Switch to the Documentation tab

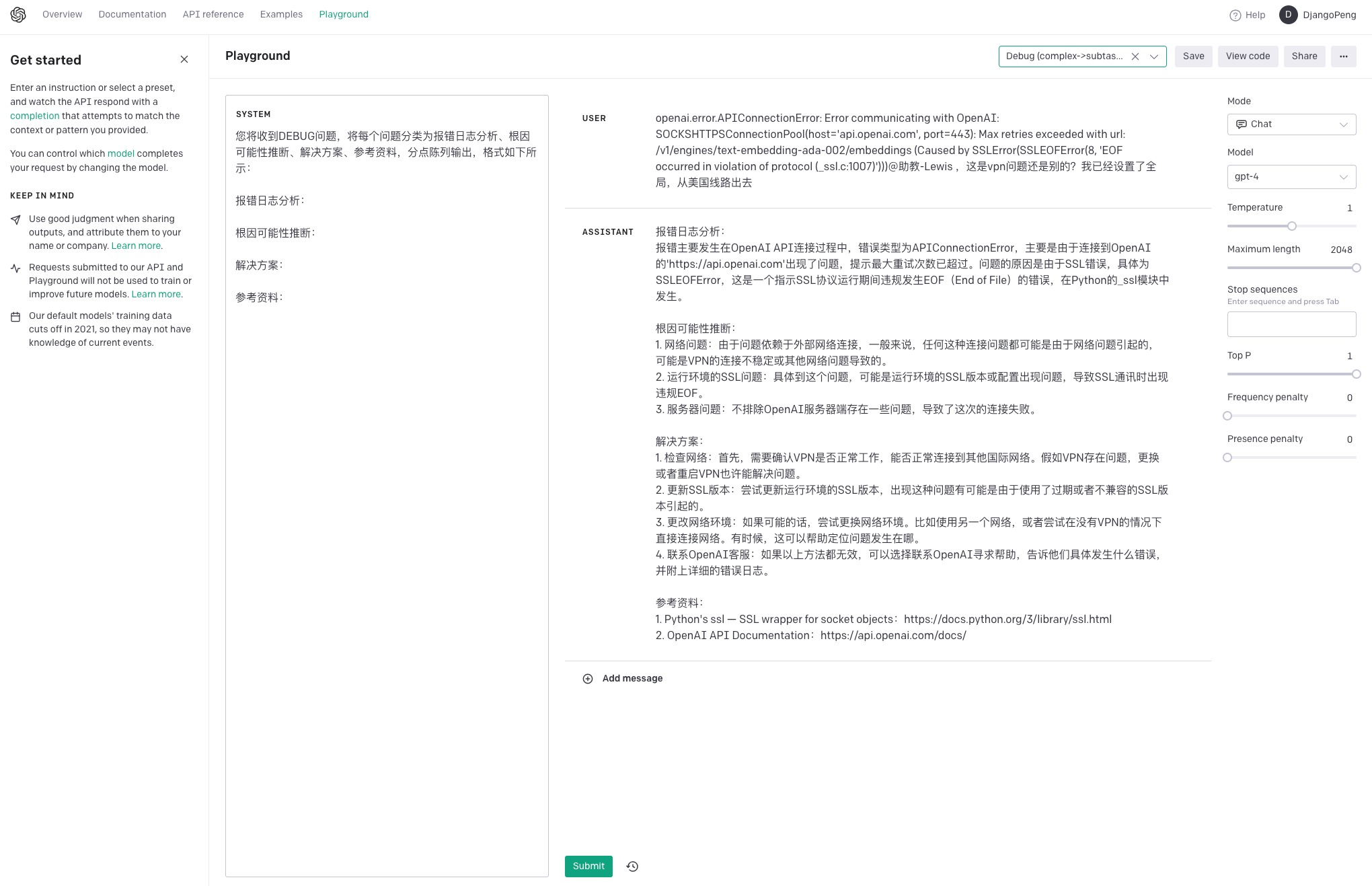[x=132, y=15]
